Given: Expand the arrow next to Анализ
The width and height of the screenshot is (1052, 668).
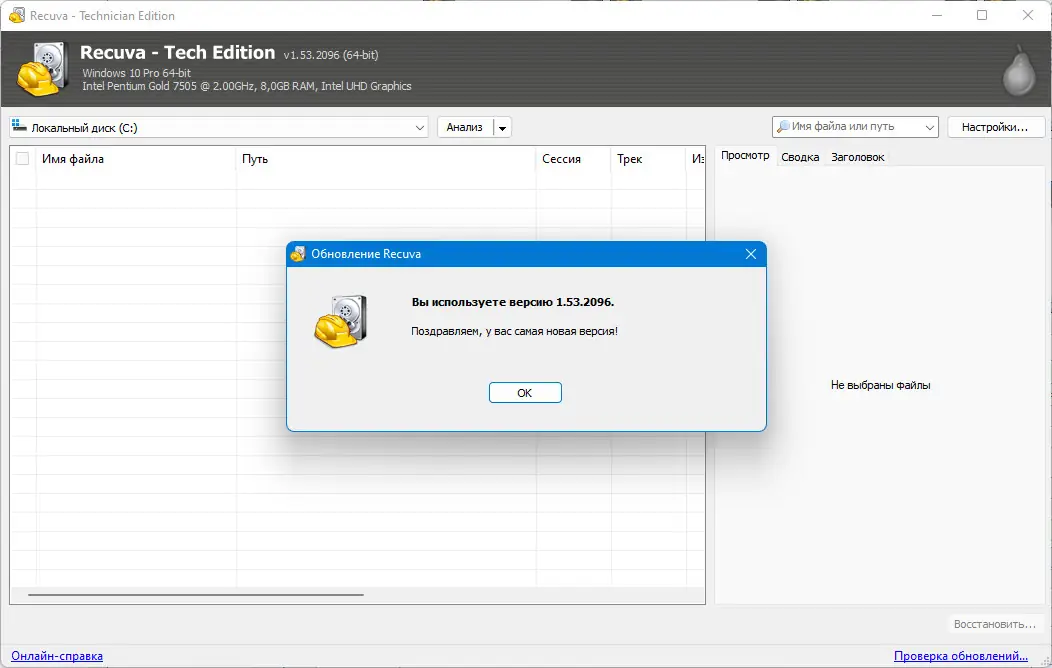Looking at the screenshot, I should click(503, 127).
